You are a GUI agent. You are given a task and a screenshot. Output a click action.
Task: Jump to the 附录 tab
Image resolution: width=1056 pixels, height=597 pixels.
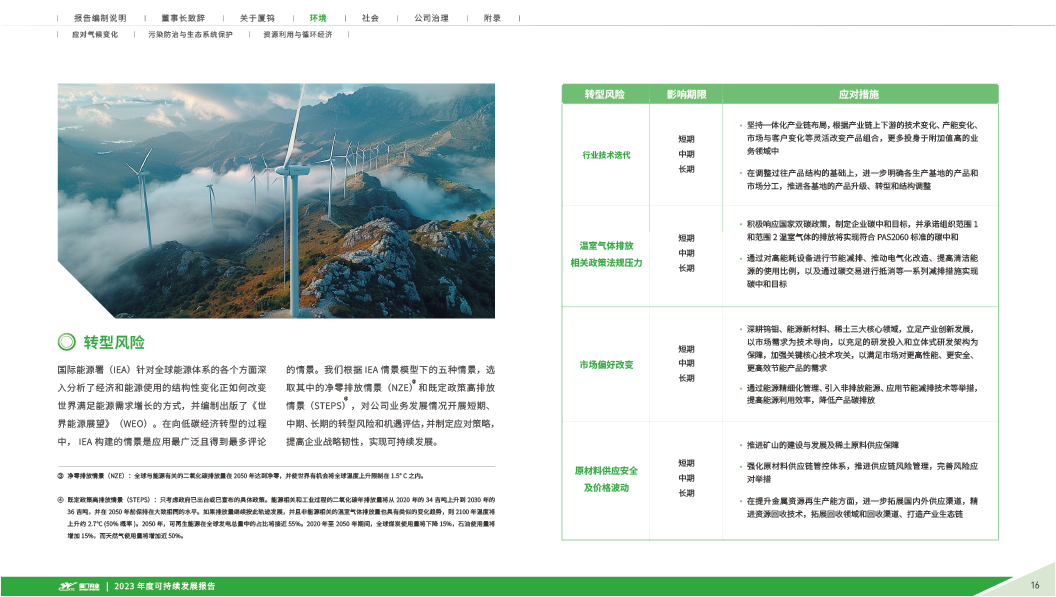tap(492, 18)
